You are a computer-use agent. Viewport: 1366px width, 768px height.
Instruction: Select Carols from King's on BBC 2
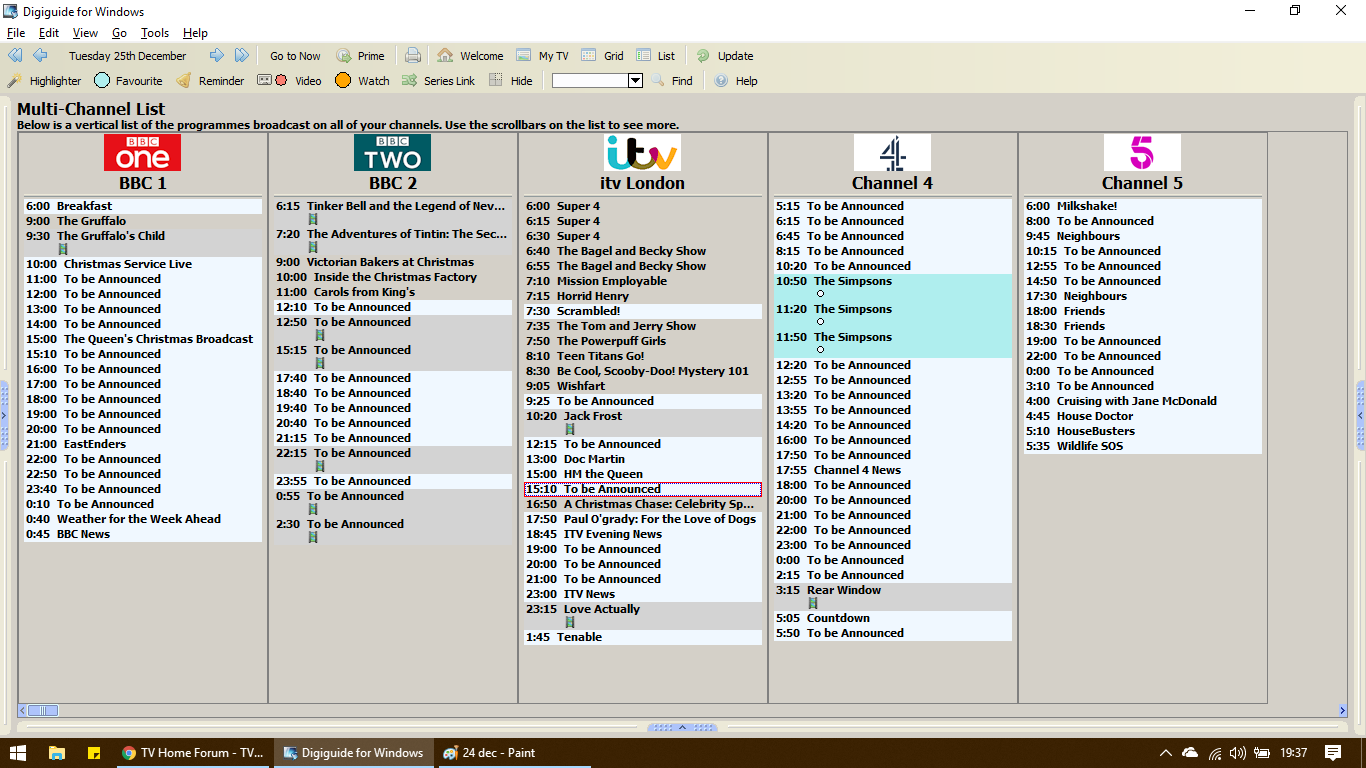393,292
